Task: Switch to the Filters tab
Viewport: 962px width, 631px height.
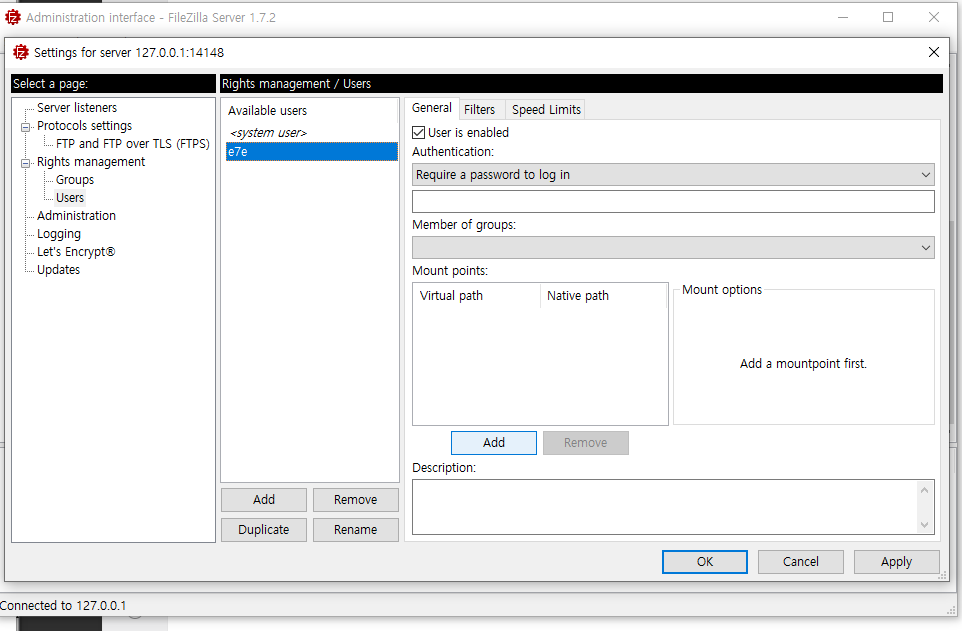Action: coord(479,109)
